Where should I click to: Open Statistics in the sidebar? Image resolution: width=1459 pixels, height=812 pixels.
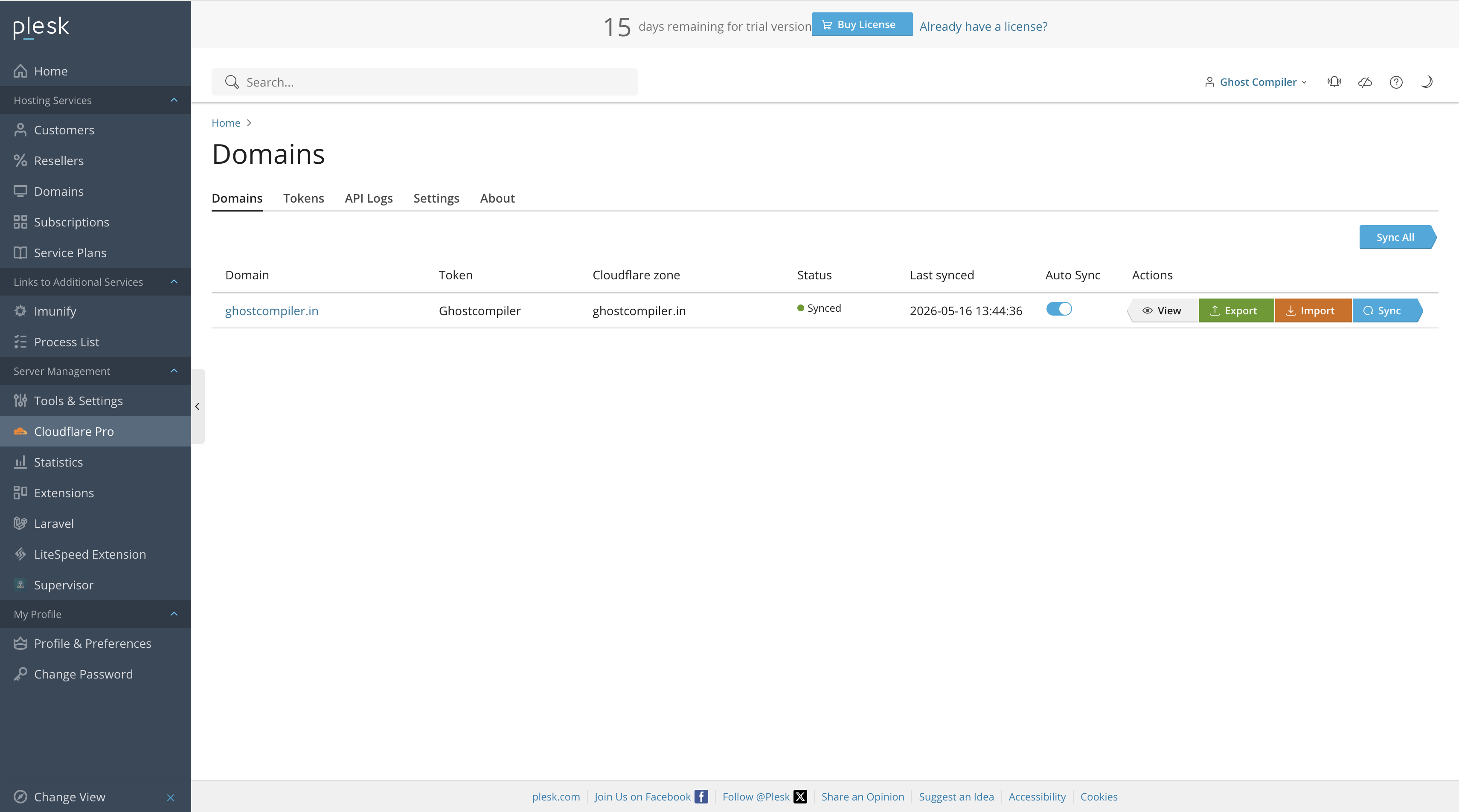[x=95, y=462]
